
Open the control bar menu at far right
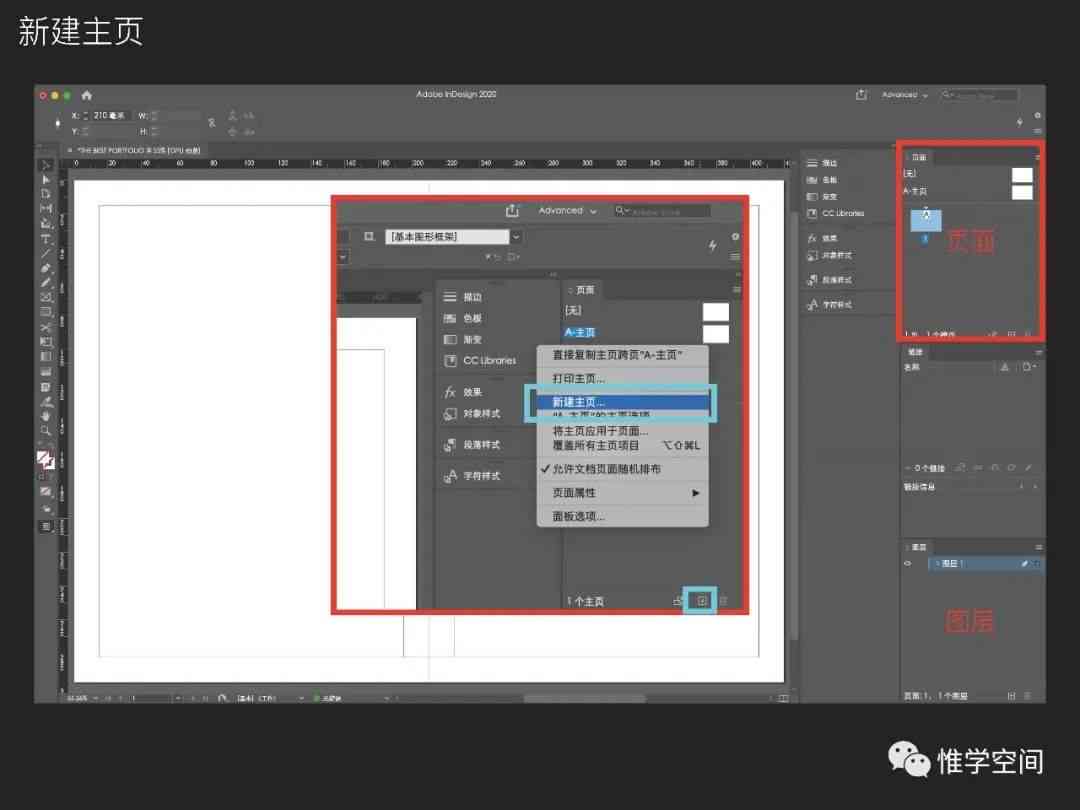click(1037, 131)
